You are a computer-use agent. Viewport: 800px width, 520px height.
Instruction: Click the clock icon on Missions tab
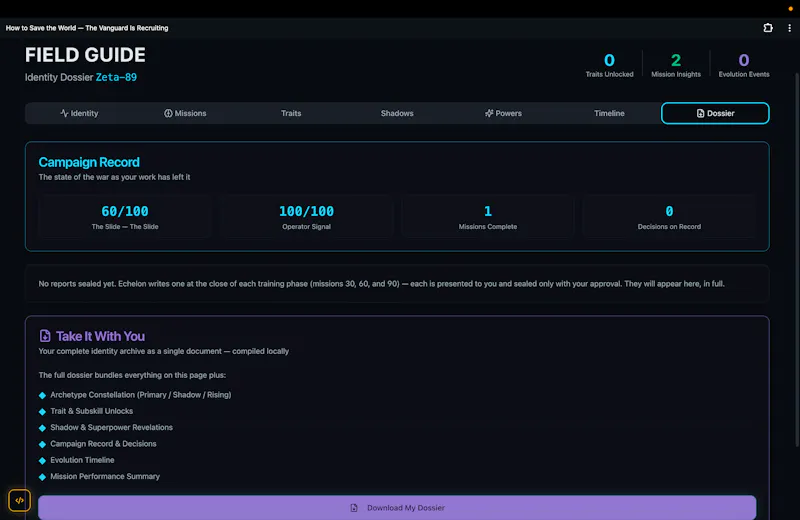coord(168,113)
